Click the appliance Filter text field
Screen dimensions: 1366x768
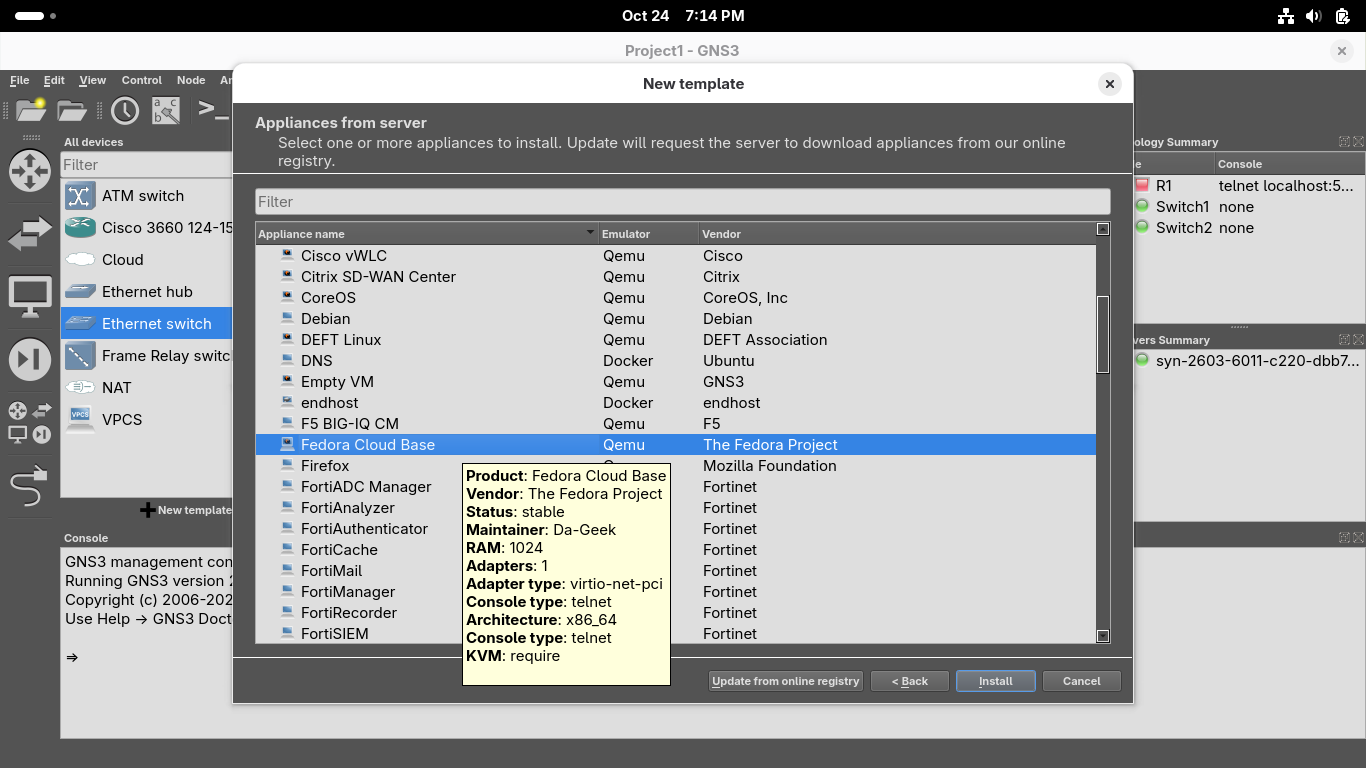click(682, 201)
